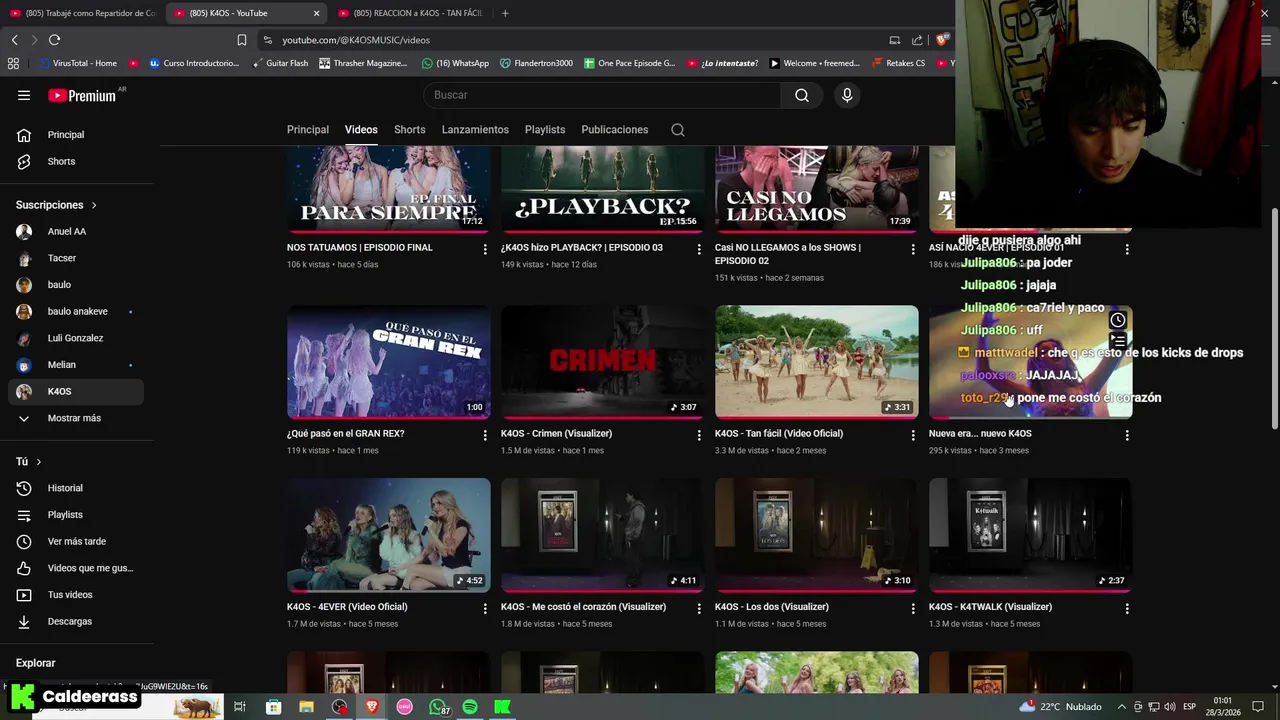1280x720 pixels.
Task: Go to Principal in the sidebar
Action: (x=76, y=135)
